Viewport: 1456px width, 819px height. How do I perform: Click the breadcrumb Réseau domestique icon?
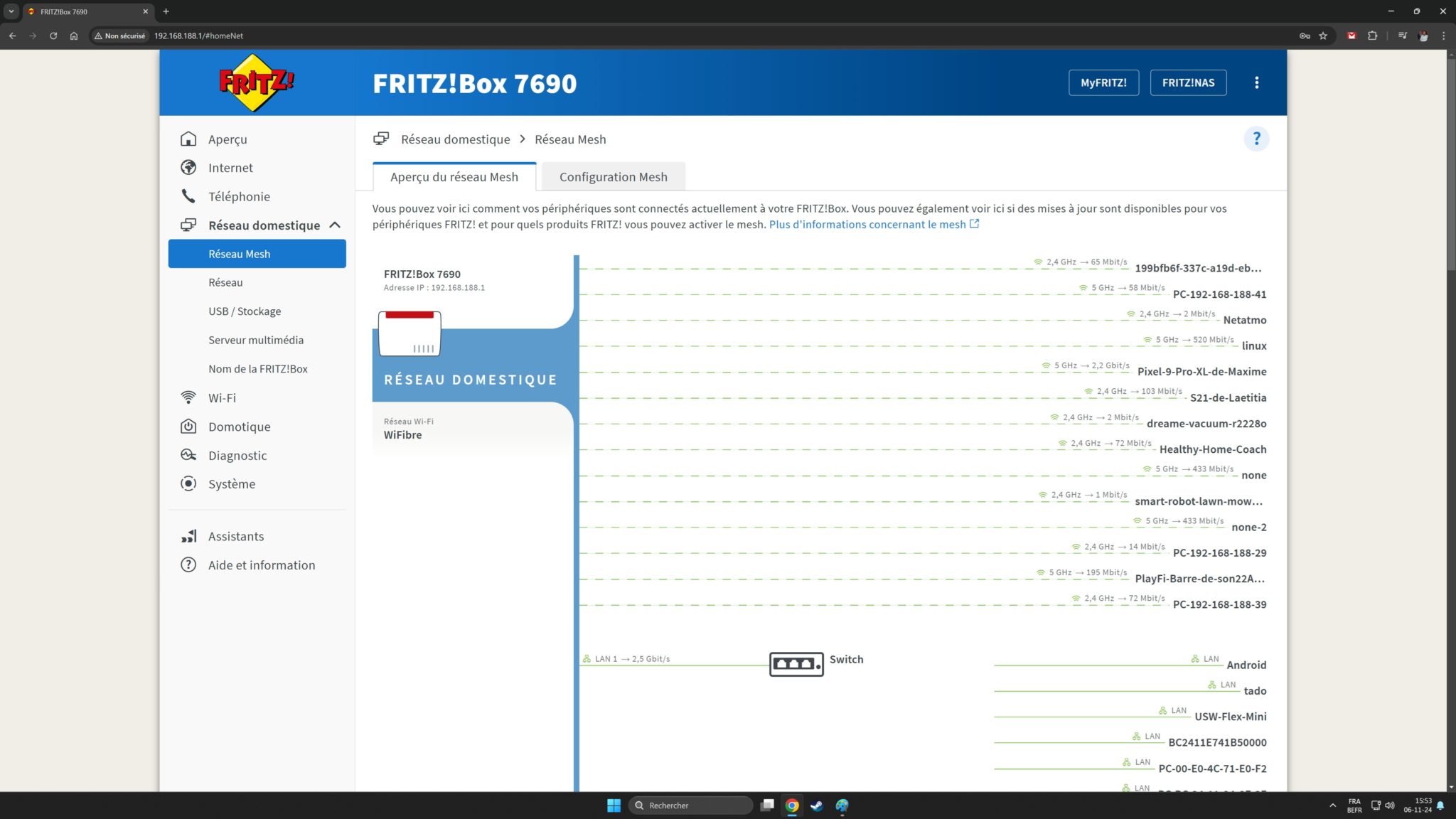click(381, 139)
